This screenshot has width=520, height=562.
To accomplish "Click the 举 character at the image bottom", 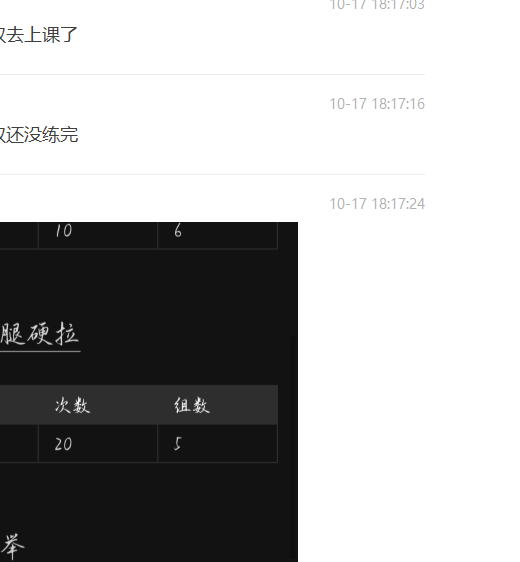I will tap(13, 547).
